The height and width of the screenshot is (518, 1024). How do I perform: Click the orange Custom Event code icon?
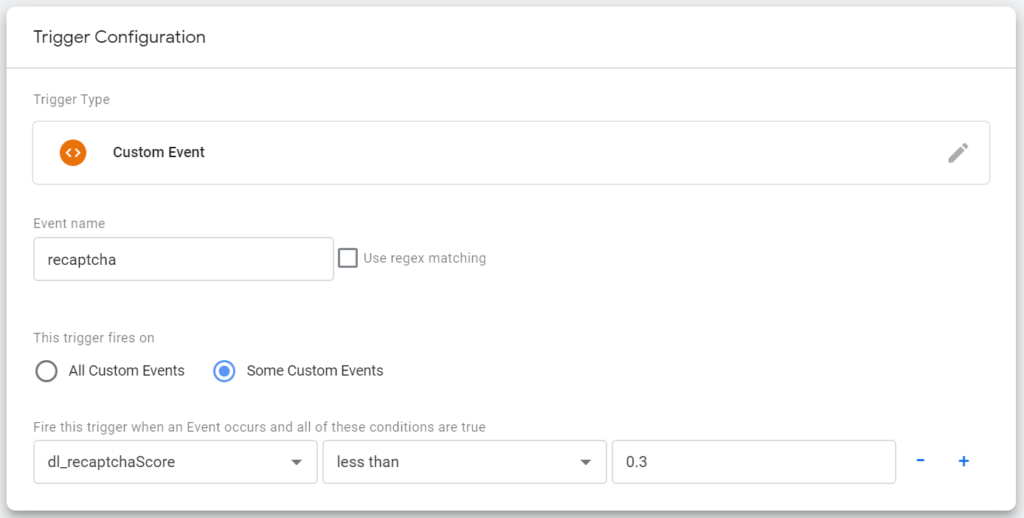point(73,152)
